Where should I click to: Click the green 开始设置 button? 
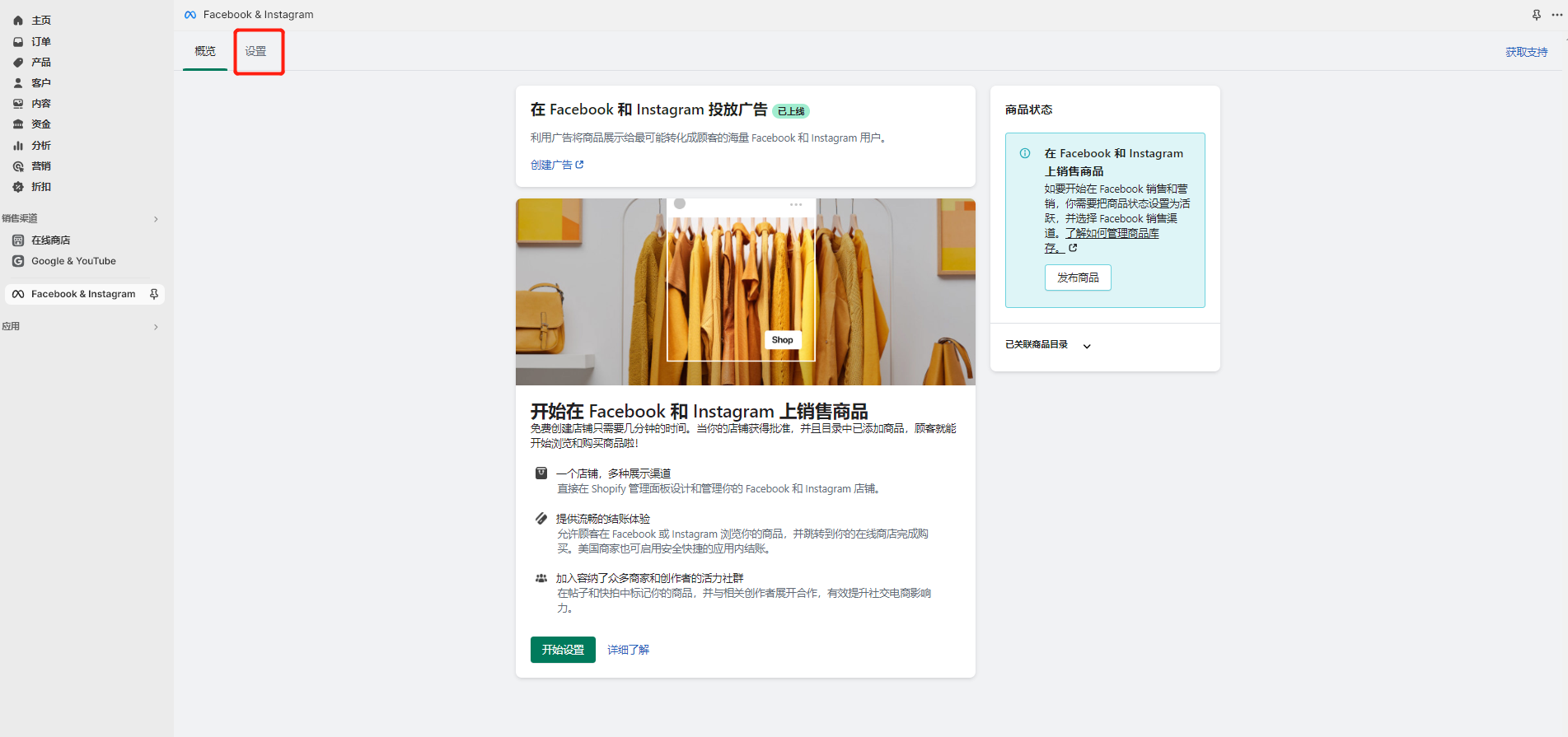click(563, 650)
